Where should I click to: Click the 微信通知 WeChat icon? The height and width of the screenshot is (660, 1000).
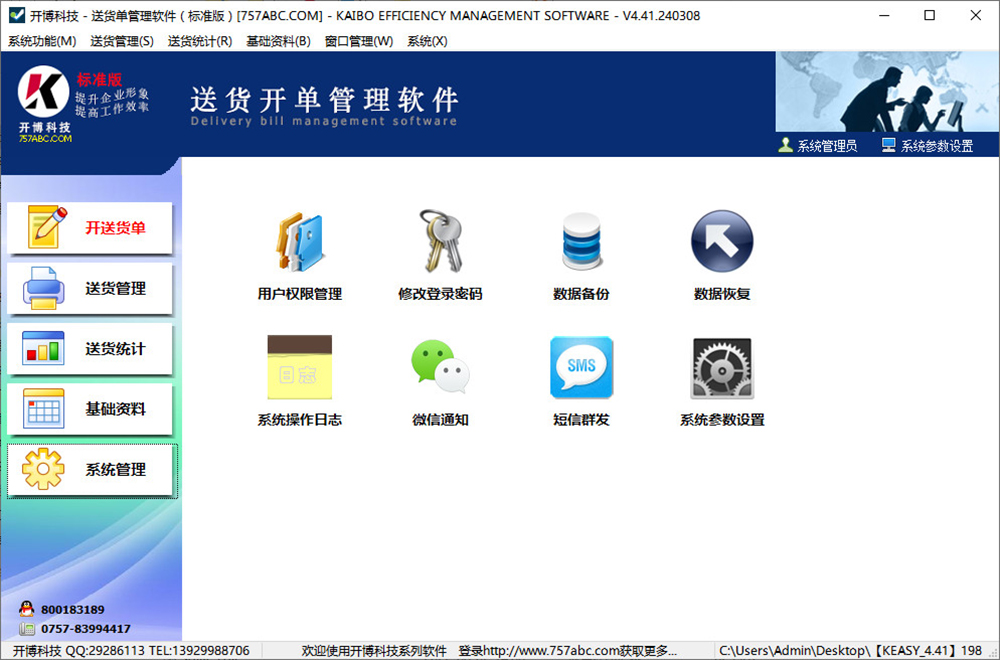[440, 367]
